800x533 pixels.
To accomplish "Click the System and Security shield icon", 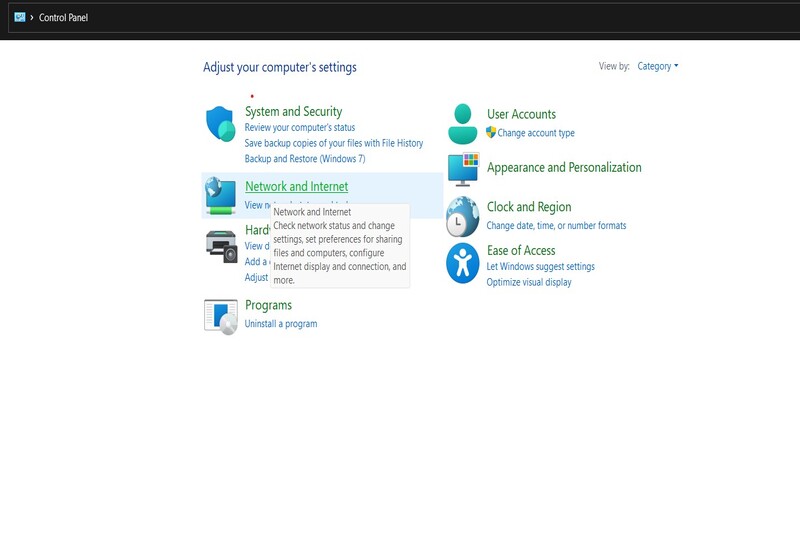I will click(221, 124).
